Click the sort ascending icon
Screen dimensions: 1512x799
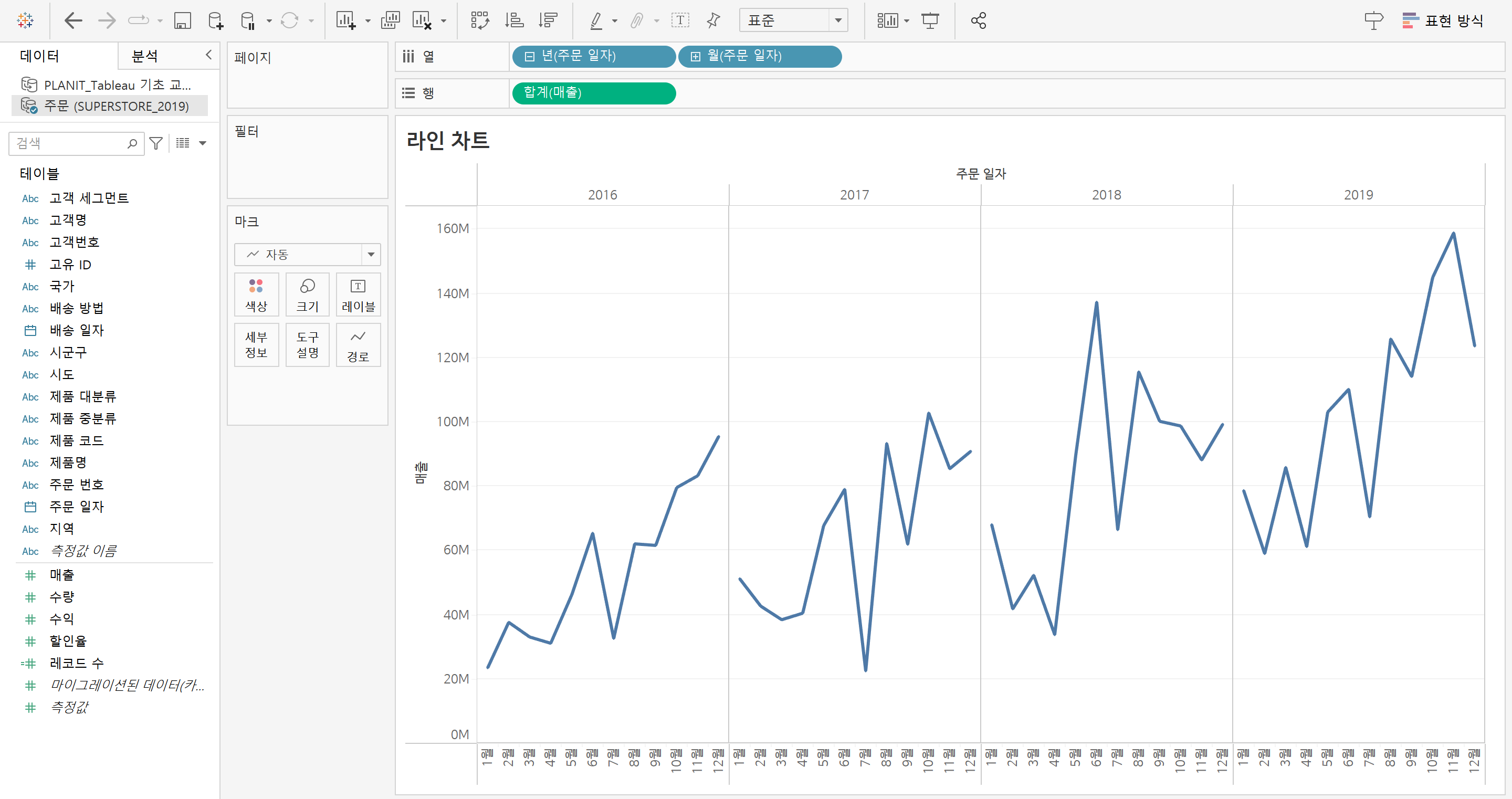[x=514, y=20]
